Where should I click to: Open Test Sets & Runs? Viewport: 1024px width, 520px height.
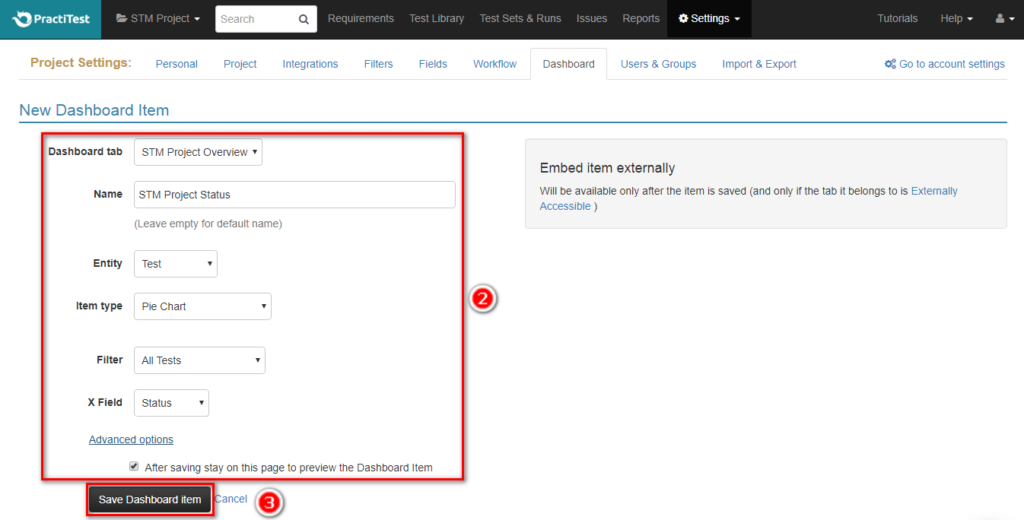tap(520, 19)
